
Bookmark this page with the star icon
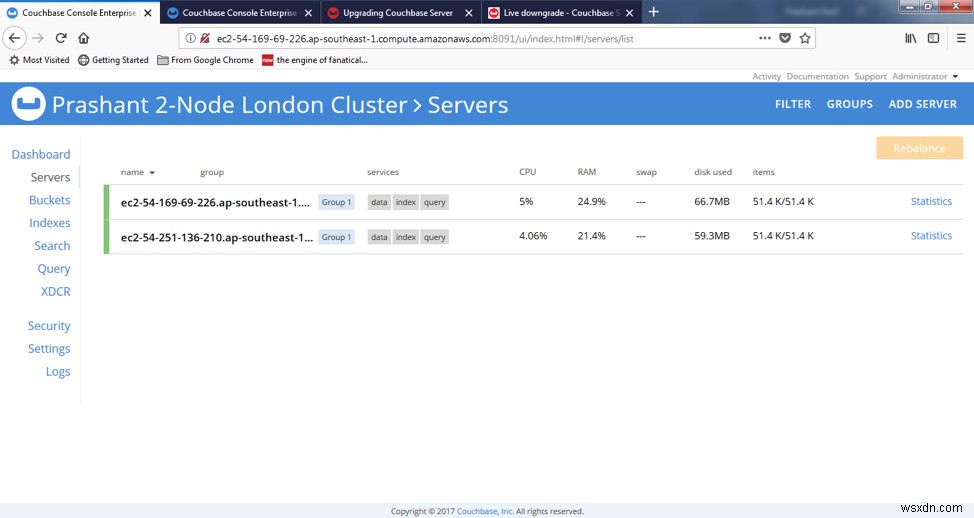coord(805,39)
